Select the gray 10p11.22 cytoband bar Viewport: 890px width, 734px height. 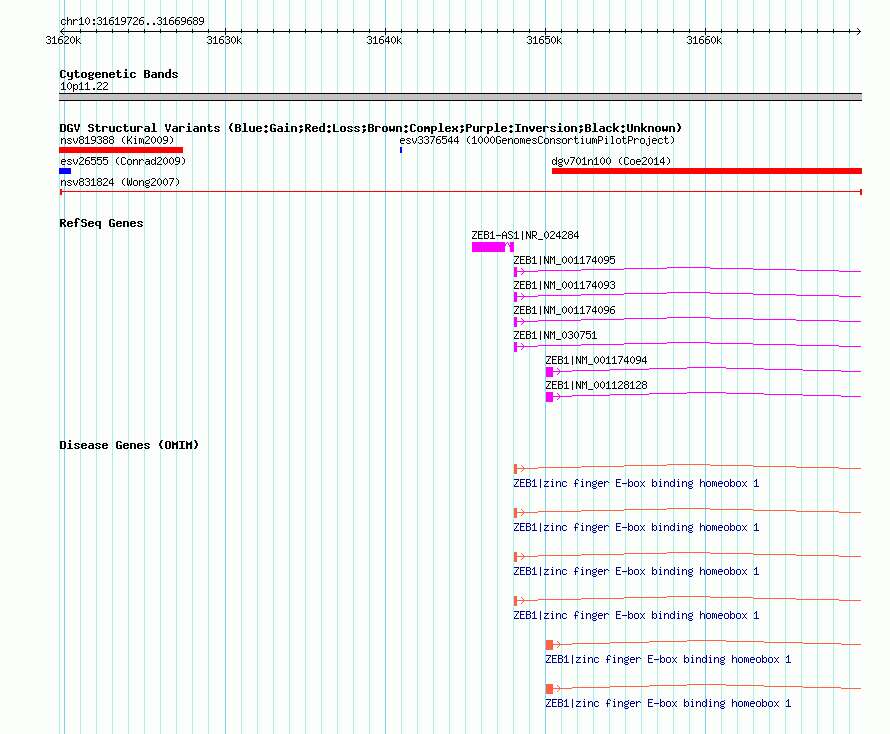tap(460, 97)
